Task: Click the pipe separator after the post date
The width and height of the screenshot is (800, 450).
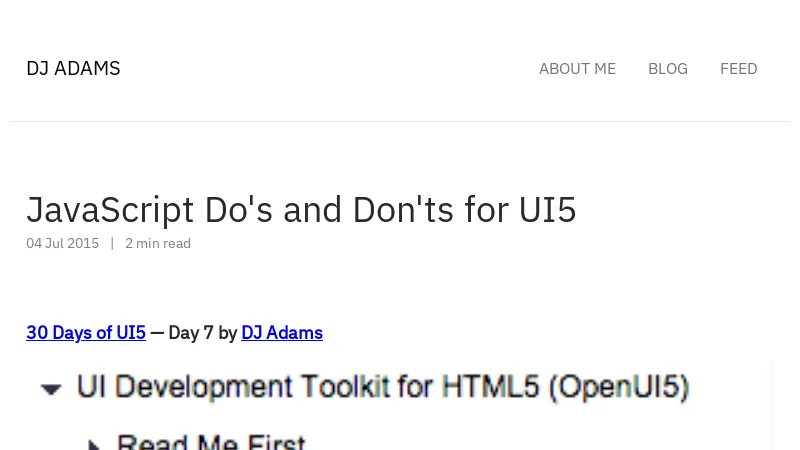Action: pos(112,243)
